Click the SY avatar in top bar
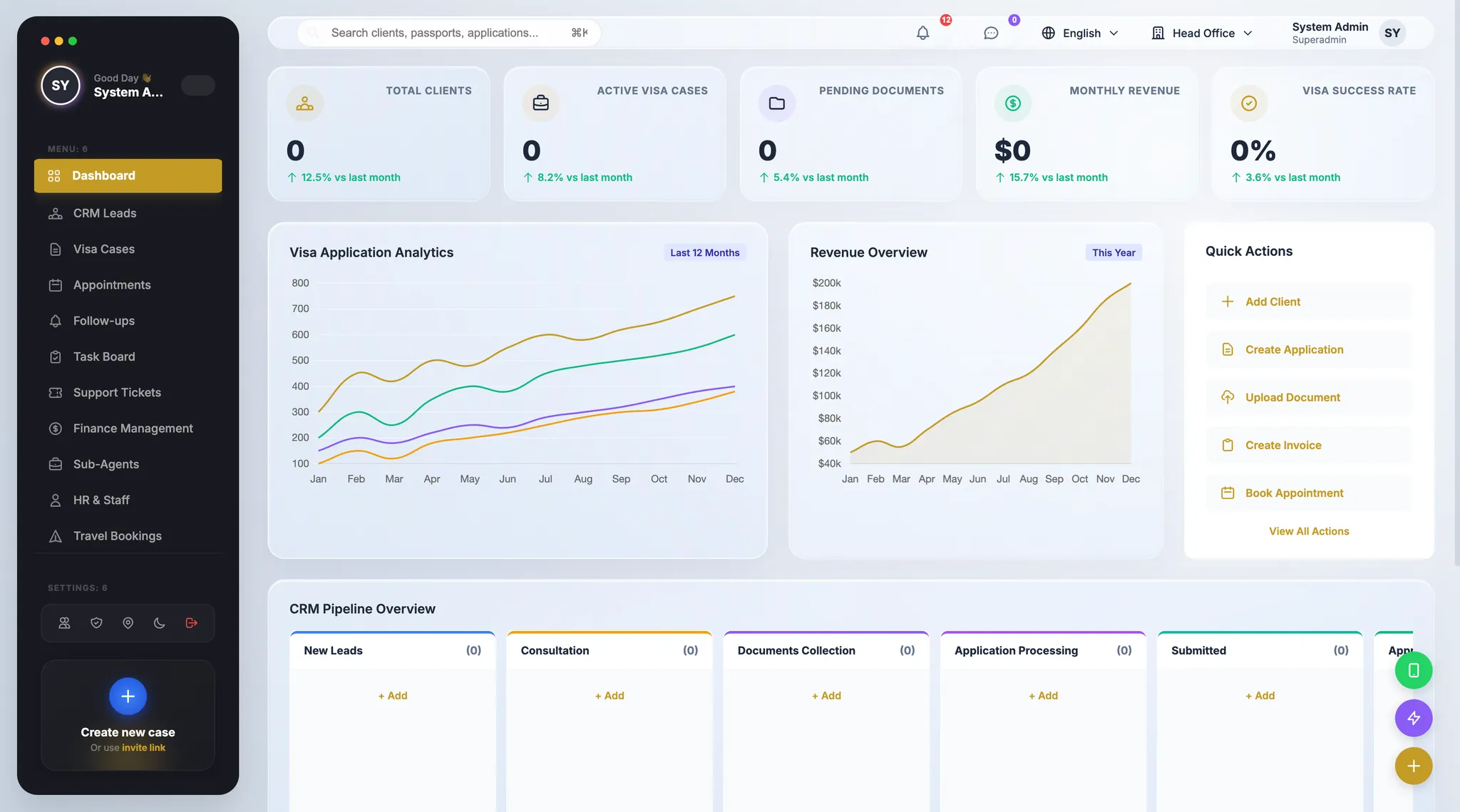Screen dimensions: 1460x812 point(1392,33)
